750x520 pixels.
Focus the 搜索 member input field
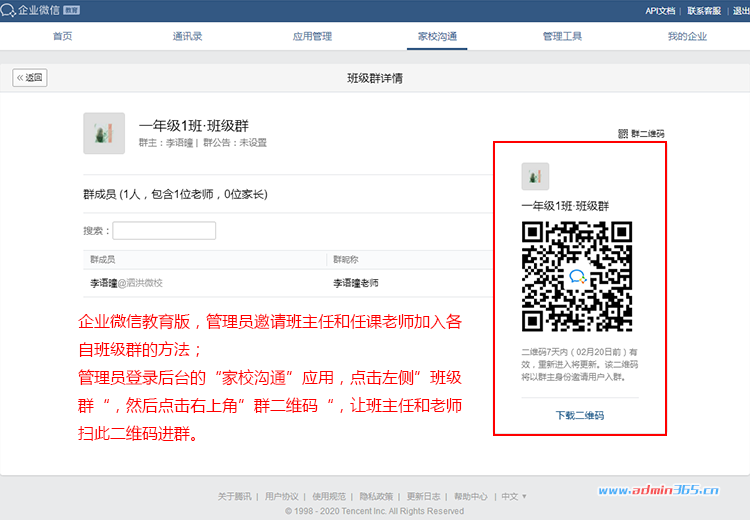[x=164, y=231]
